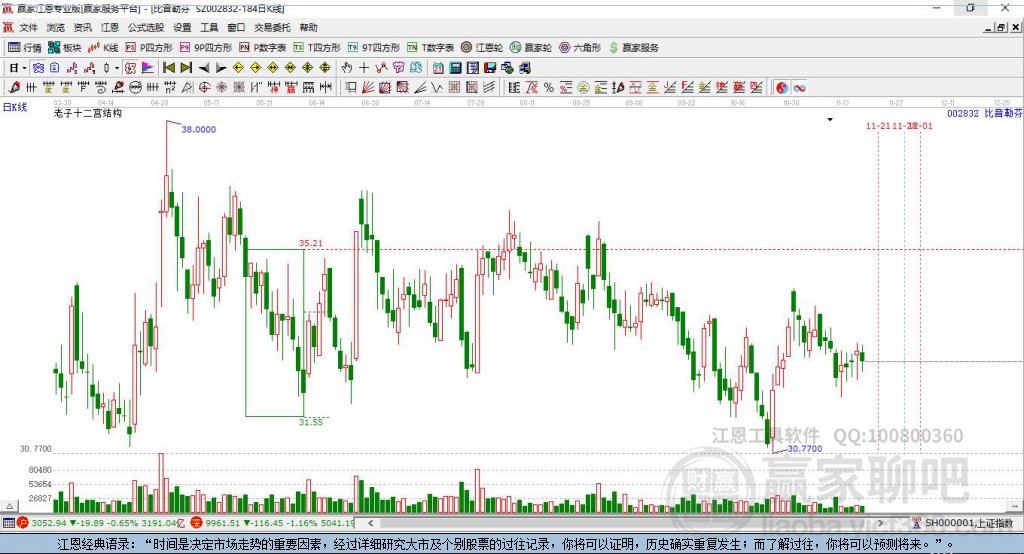Jump to first bar with green skip-back icon
Screen dimensions: 1024x554
coord(168,68)
